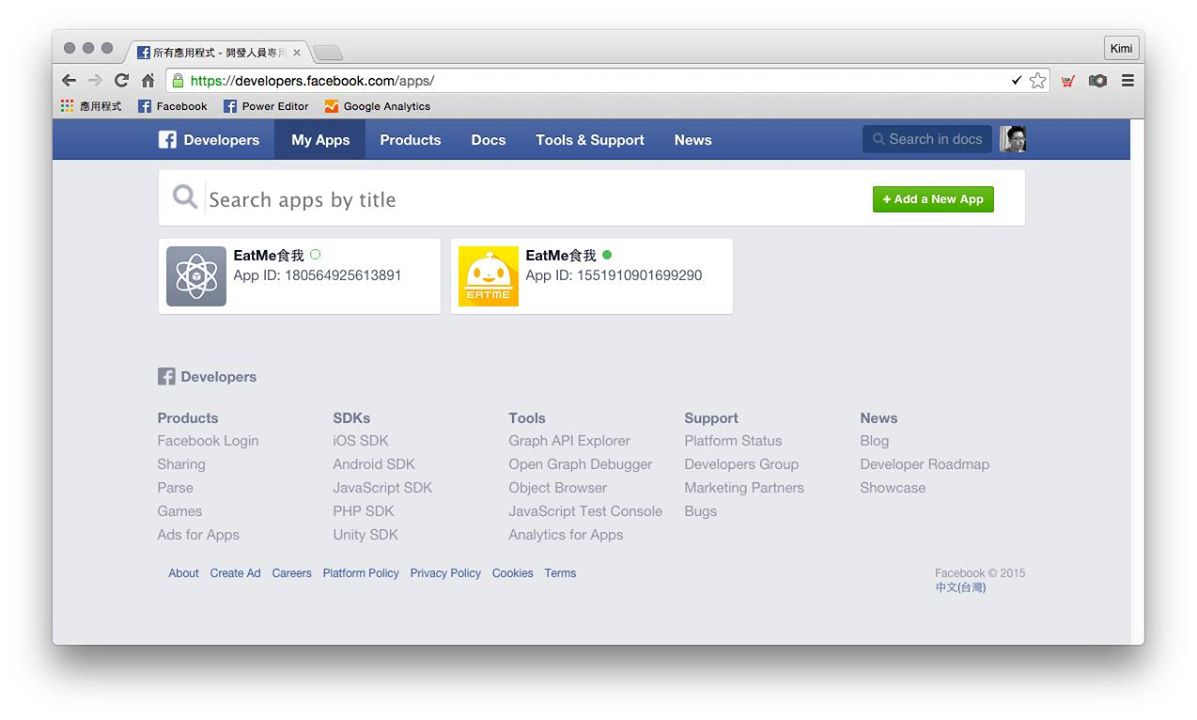Open the Developer Roadmap link
Viewport: 1197px width, 720px height.
pos(924,464)
